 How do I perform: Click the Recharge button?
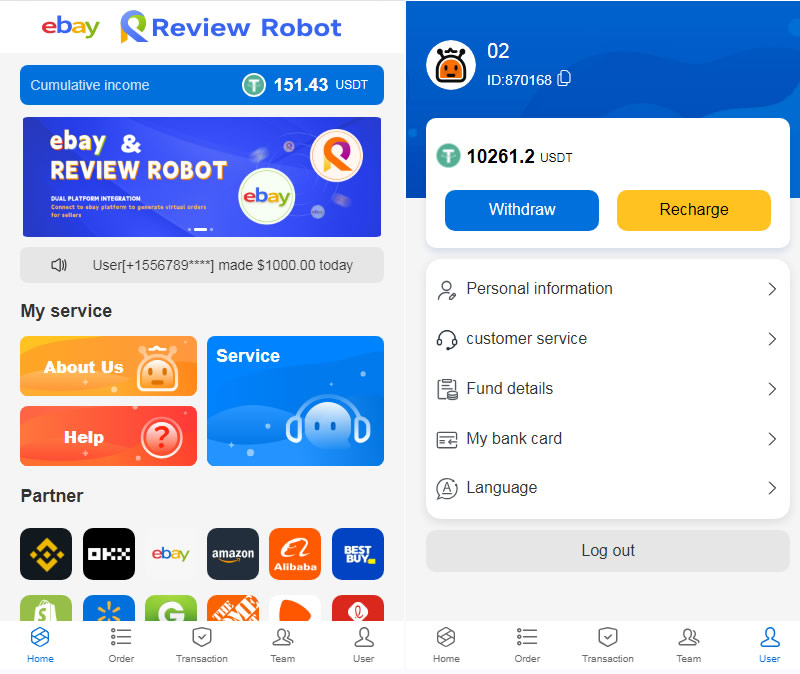[694, 210]
